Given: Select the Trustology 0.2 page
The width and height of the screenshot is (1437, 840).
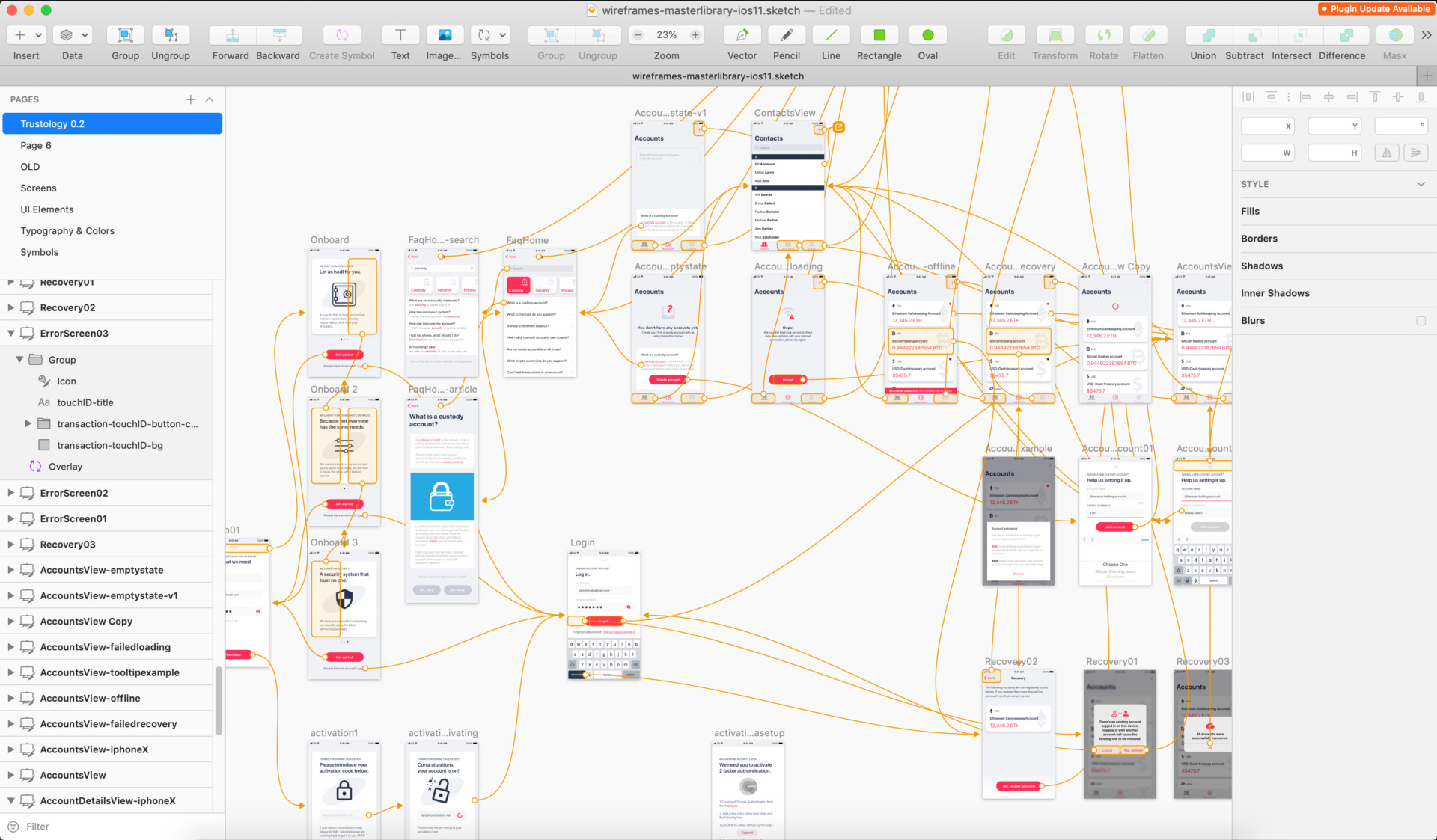Looking at the screenshot, I should (x=112, y=124).
